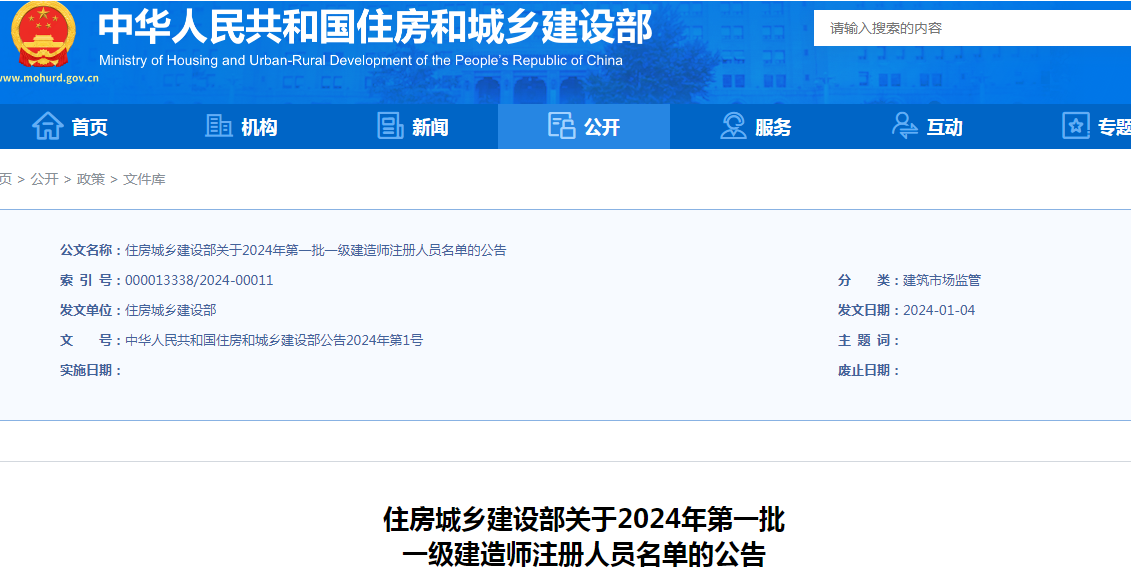Open the 服务 navigation tab

(756, 126)
